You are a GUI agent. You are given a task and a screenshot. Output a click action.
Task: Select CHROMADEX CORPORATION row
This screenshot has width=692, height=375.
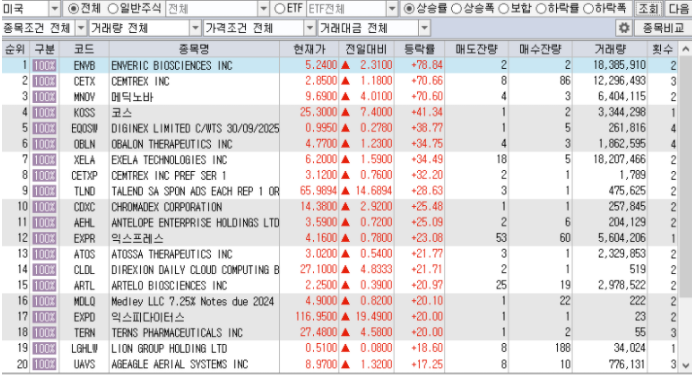click(339, 207)
